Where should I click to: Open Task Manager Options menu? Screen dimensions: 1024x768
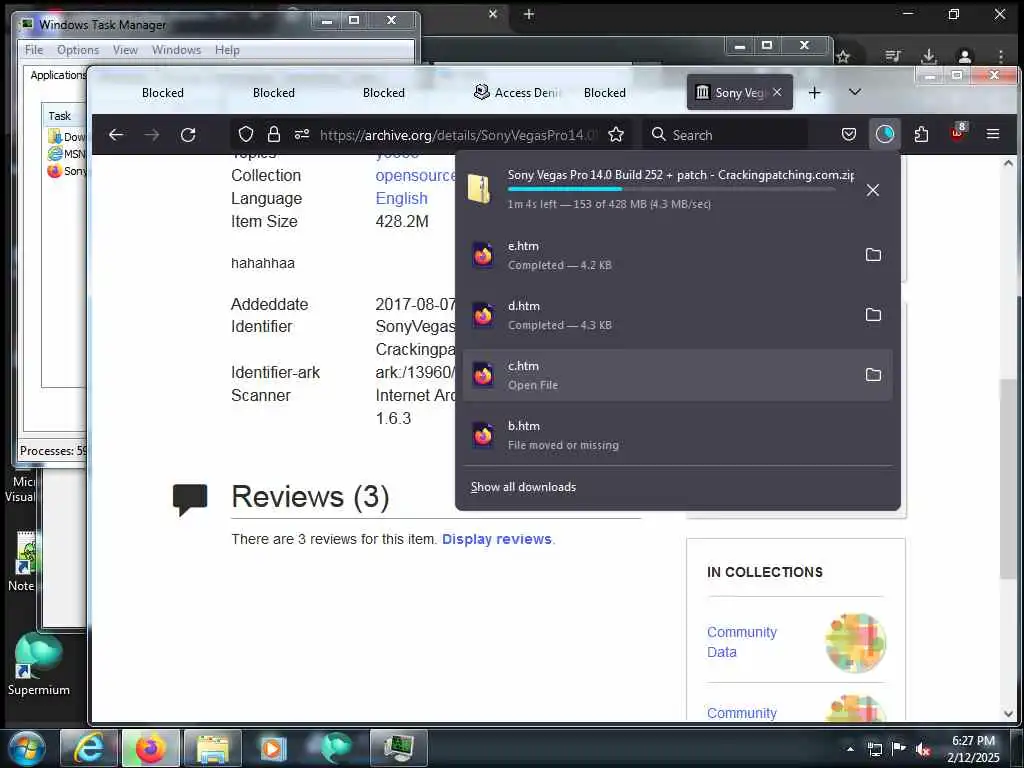tap(78, 50)
